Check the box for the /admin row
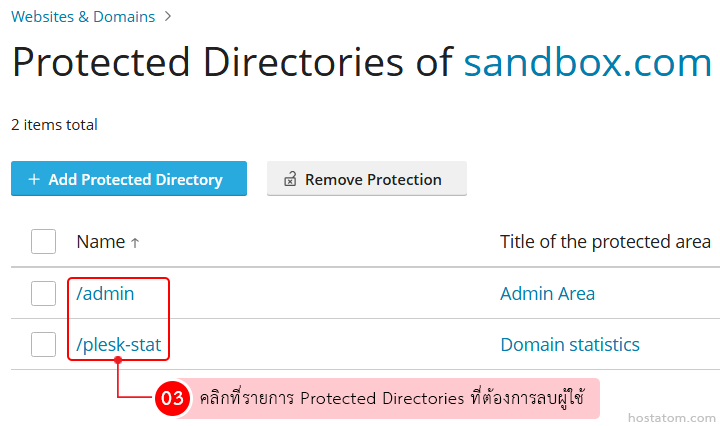The height and width of the screenshot is (426, 720). (43, 293)
